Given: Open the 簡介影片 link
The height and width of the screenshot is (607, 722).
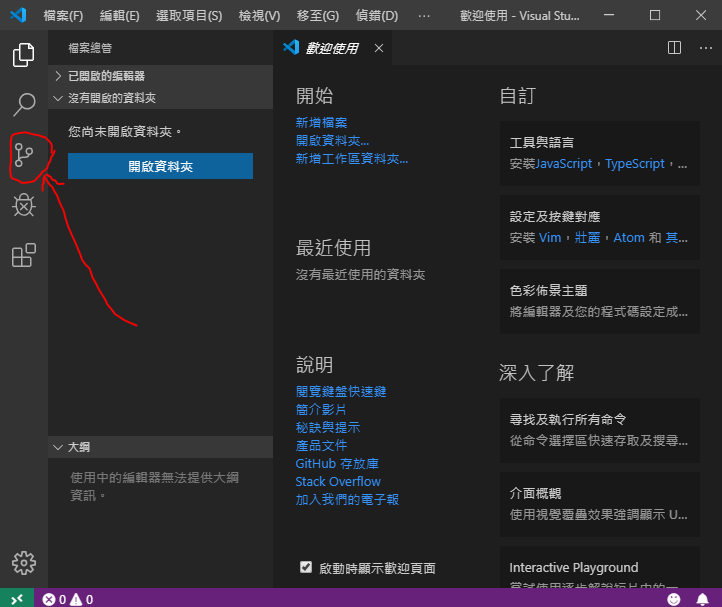Looking at the screenshot, I should tap(321, 409).
